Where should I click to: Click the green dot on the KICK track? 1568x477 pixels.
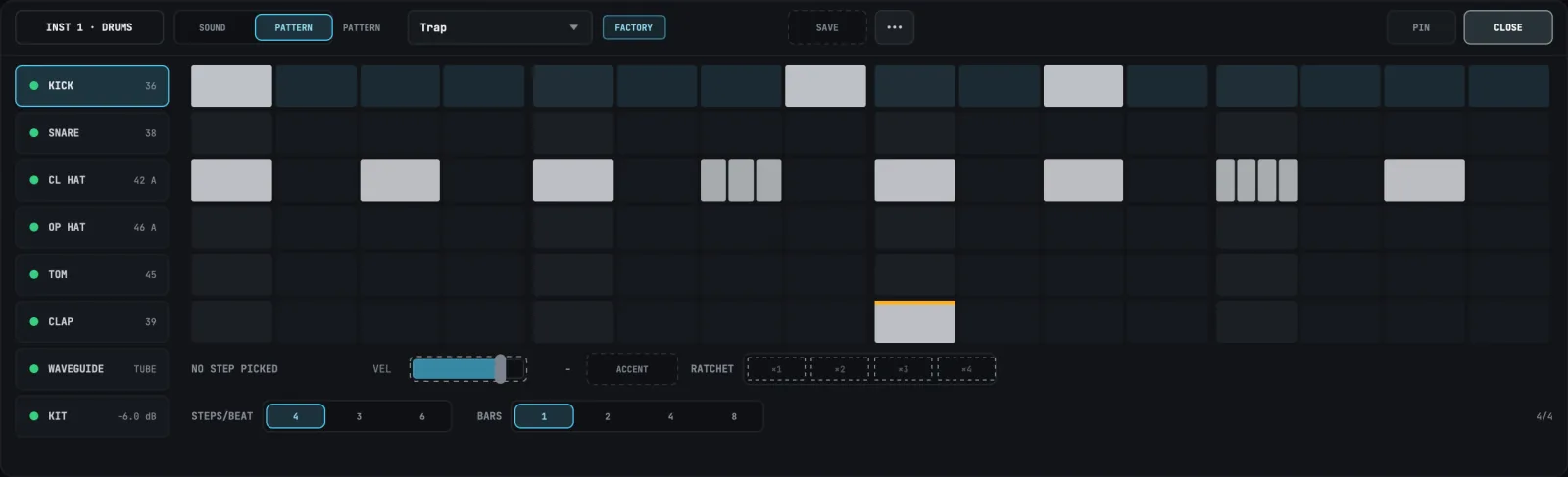(x=34, y=86)
